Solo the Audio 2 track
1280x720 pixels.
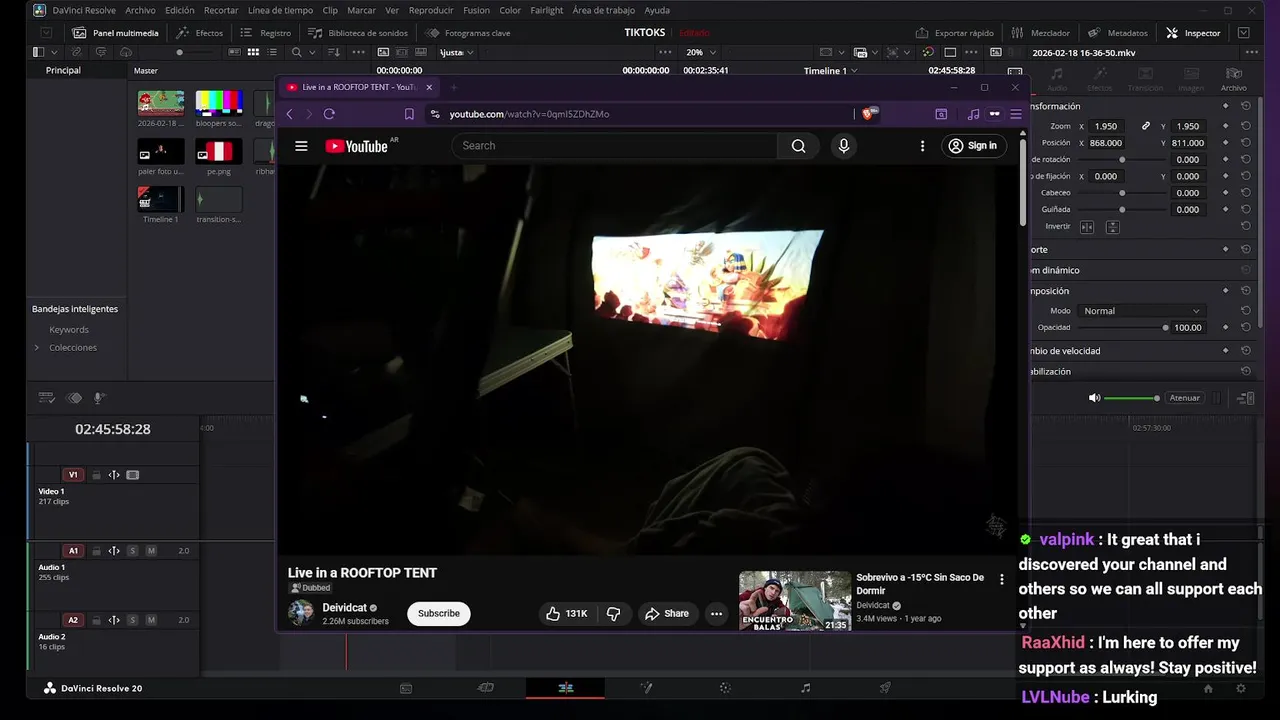pyautogui.click(x=133, y=620)
